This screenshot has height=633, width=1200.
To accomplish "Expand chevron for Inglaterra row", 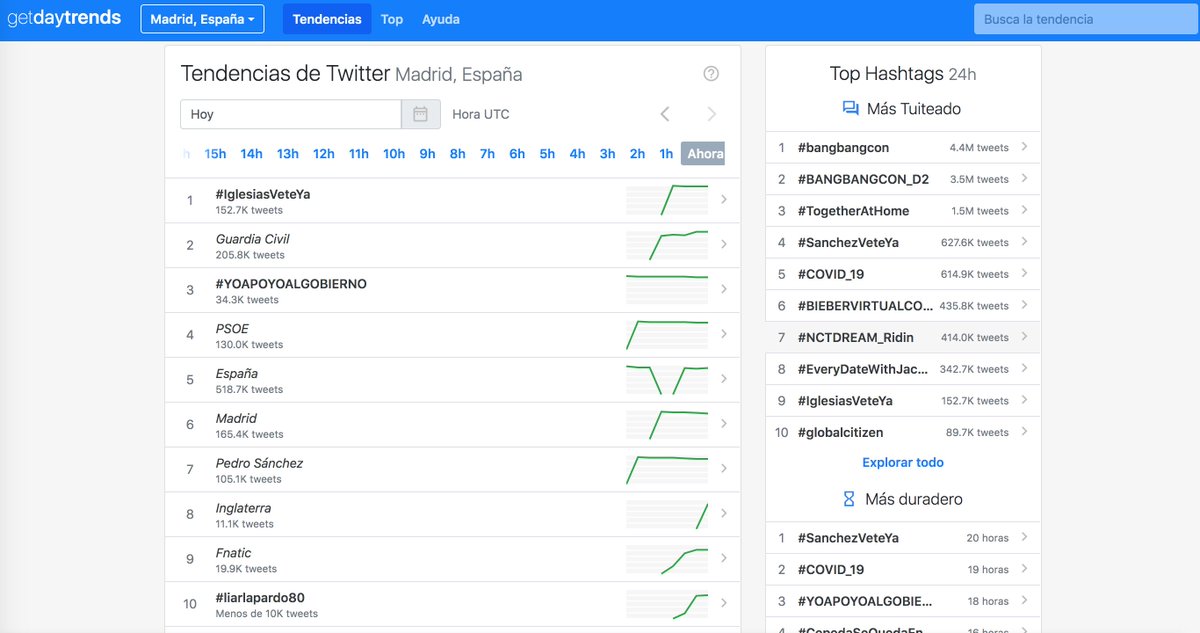I will pos(724,514).
